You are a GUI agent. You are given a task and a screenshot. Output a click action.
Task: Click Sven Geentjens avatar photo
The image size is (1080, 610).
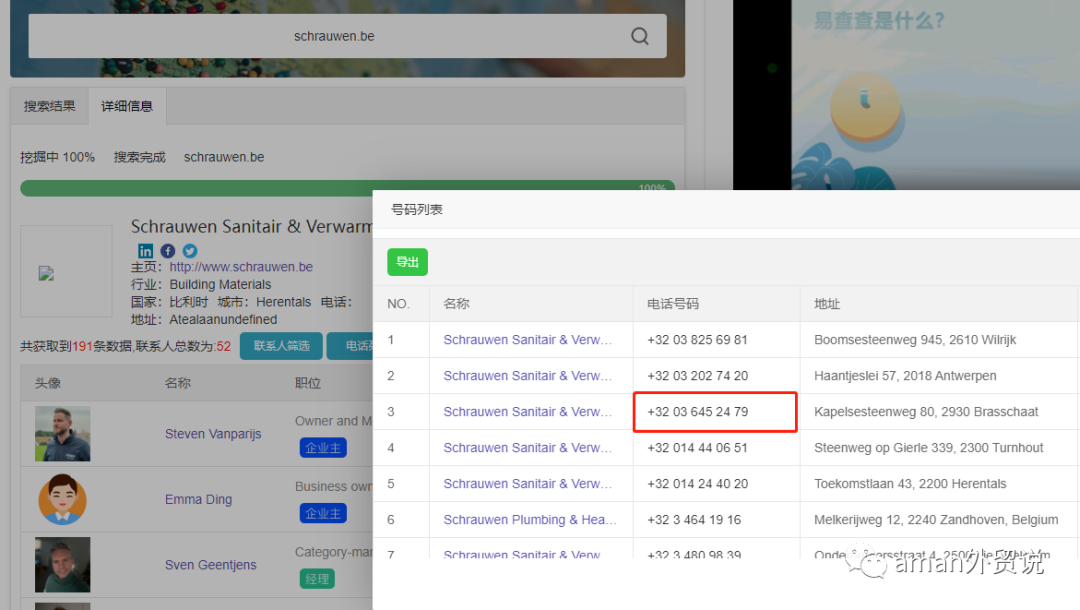[63, 565]
